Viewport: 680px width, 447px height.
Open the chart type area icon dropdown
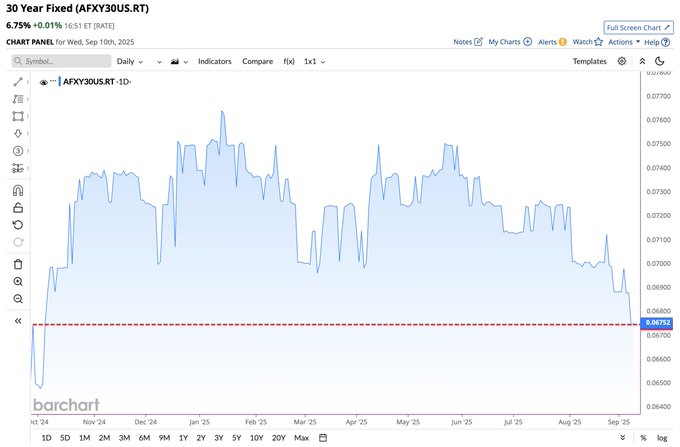point(179,61)
